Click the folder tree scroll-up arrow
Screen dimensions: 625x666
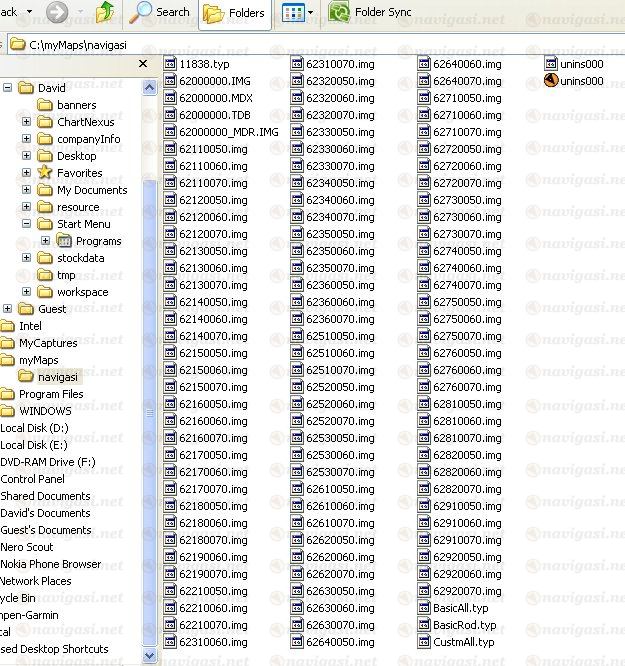(150, 88)
